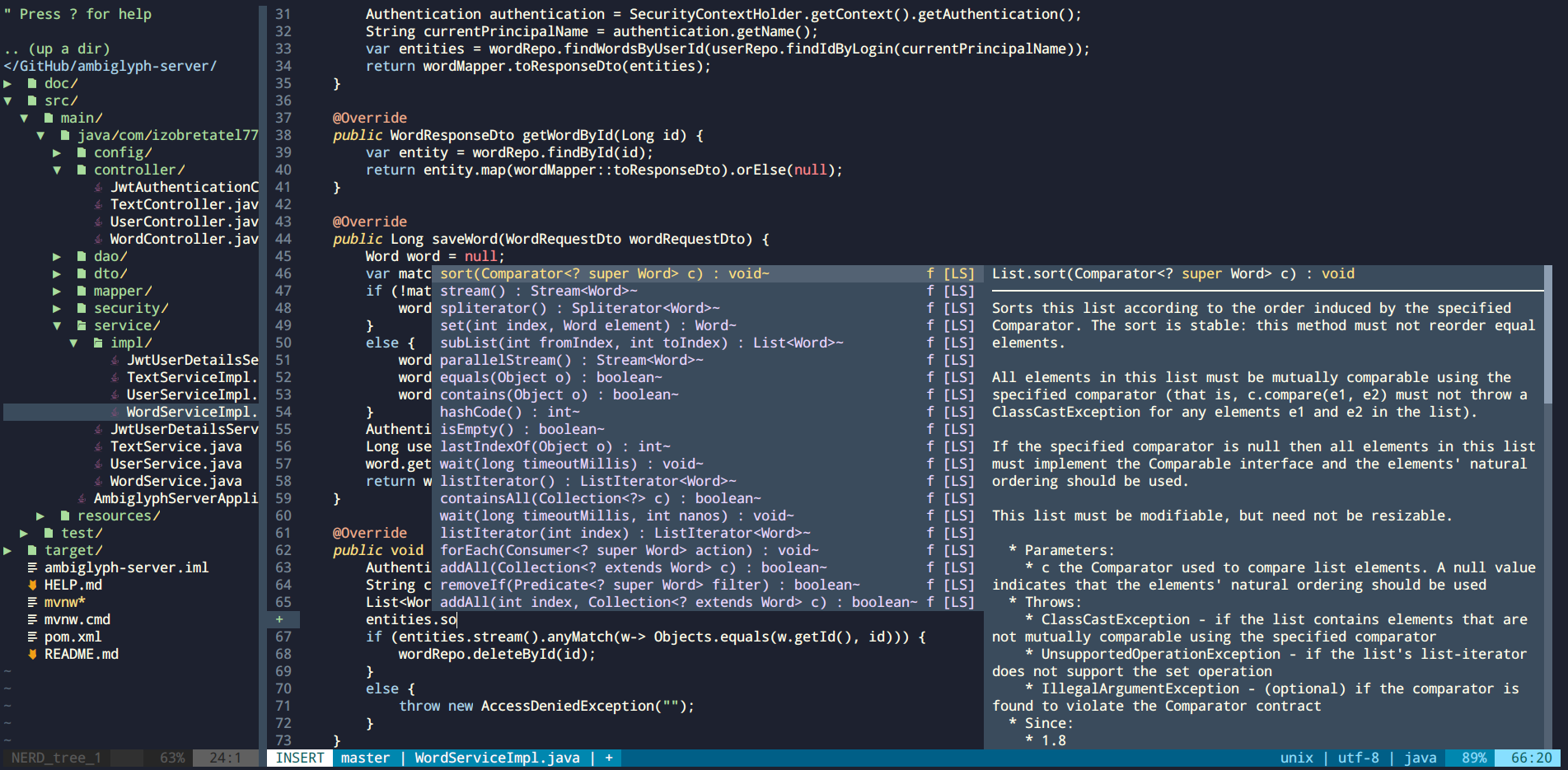This screenshot has width=1568, height=770.
Task: Click the WordServiceImpl.java name in status line
Action: tap(497, 758)
